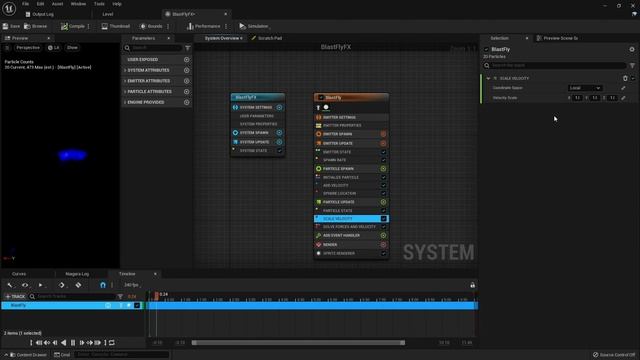This screenshot has width=640, height=360.
Task: Open the File menu
Action: pyautogui.click(x=25, y=4)
